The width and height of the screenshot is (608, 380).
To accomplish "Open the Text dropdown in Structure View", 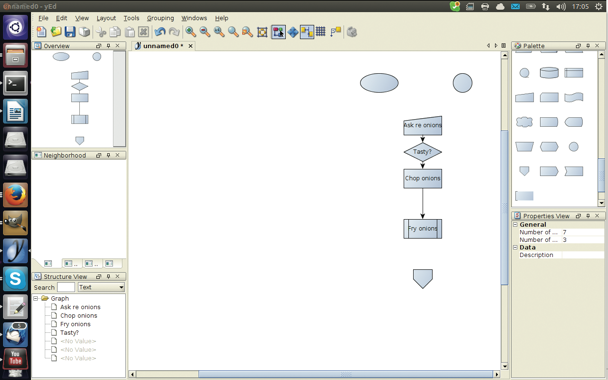I will point(101,287).
